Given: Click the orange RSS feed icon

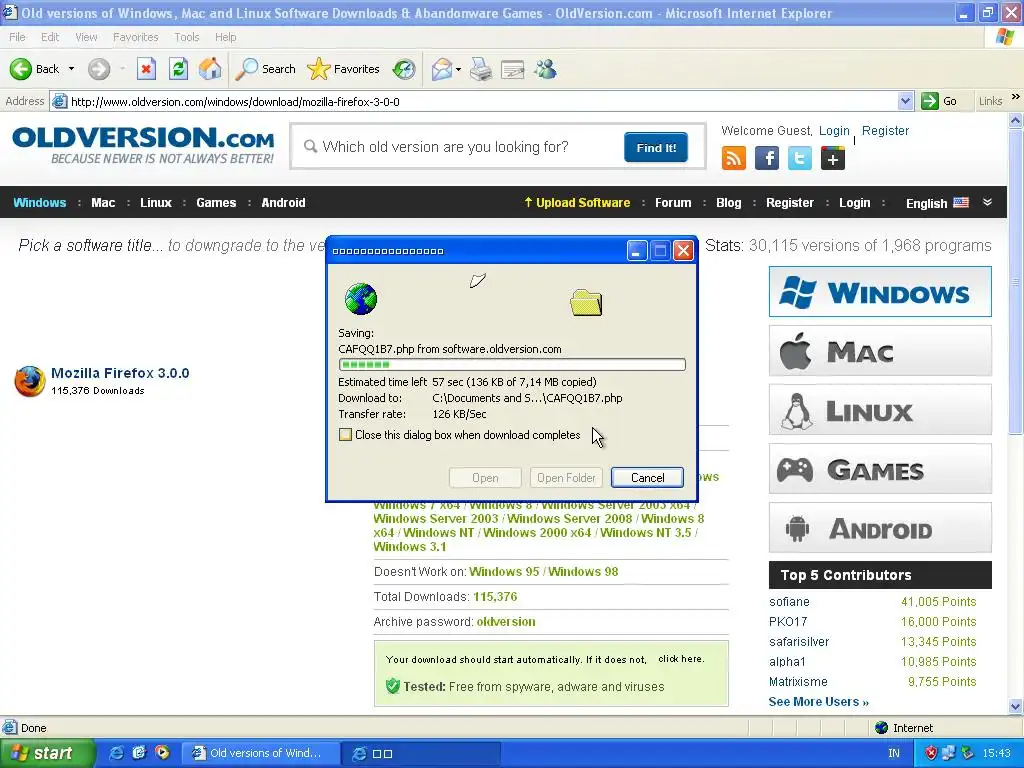Looking at the screenshot, I should [733, 158].
